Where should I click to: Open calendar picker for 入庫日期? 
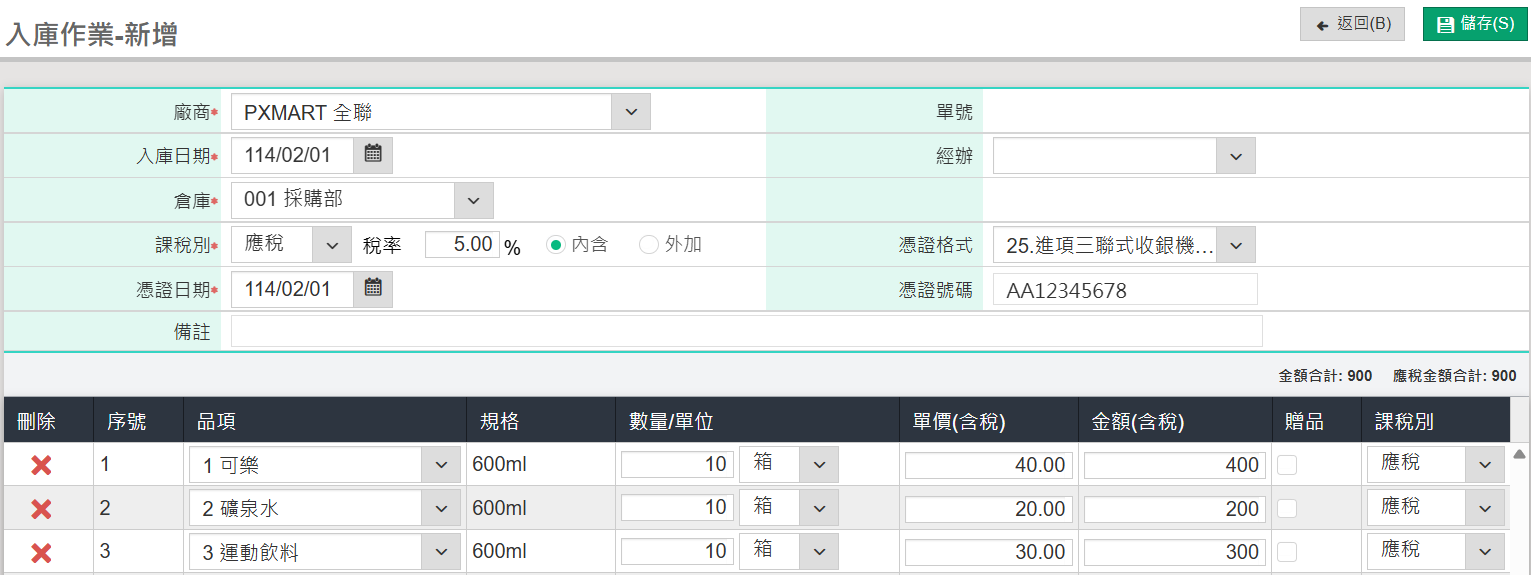373,155
